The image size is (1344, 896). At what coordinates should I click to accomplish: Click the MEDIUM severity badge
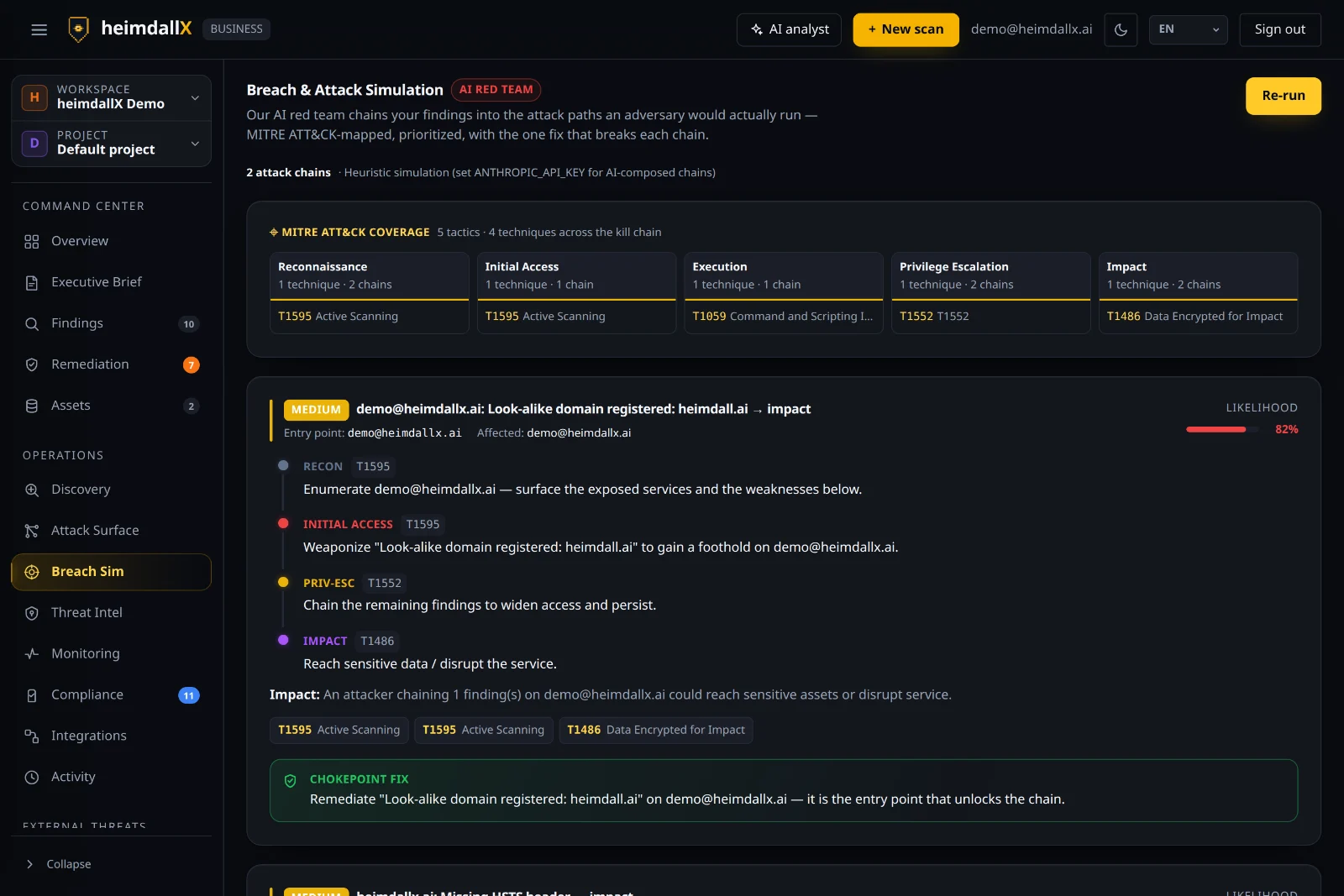pyautogui.click(x=316, y=410)
